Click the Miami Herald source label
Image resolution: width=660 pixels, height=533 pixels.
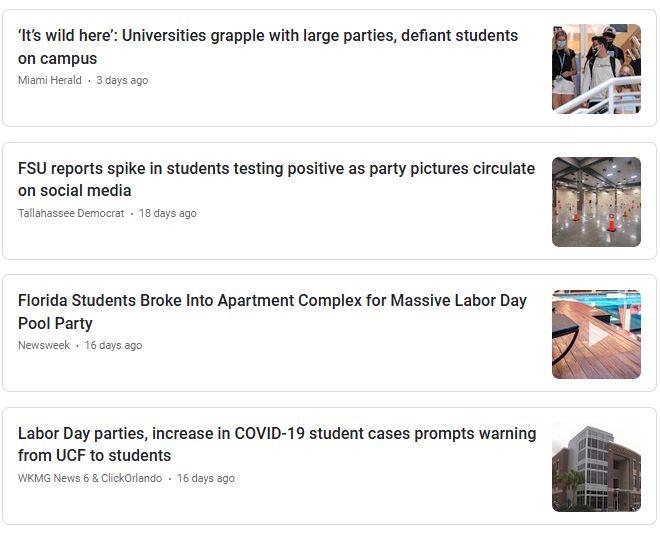[50, 80]
